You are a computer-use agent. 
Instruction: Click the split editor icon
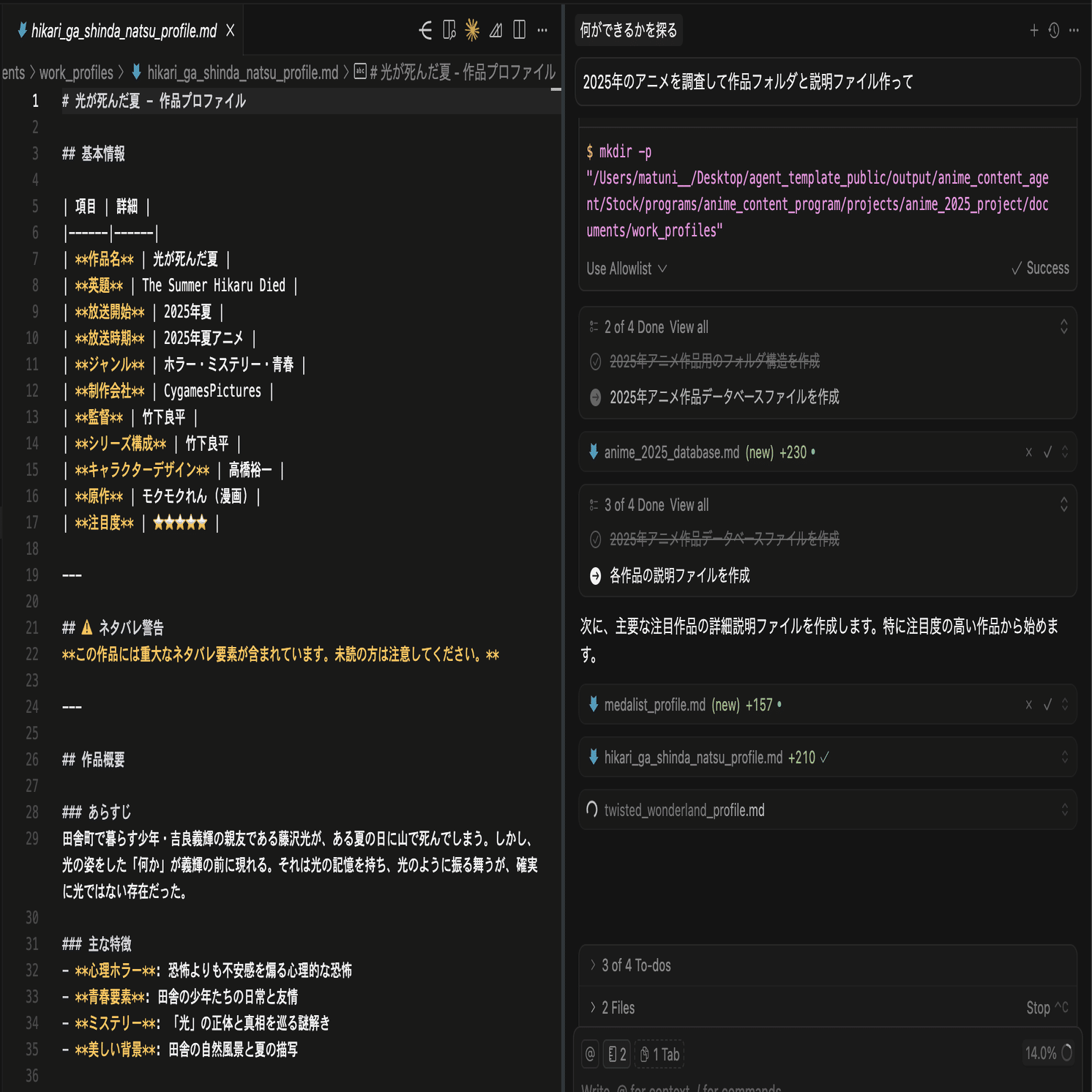coord(520,30)
